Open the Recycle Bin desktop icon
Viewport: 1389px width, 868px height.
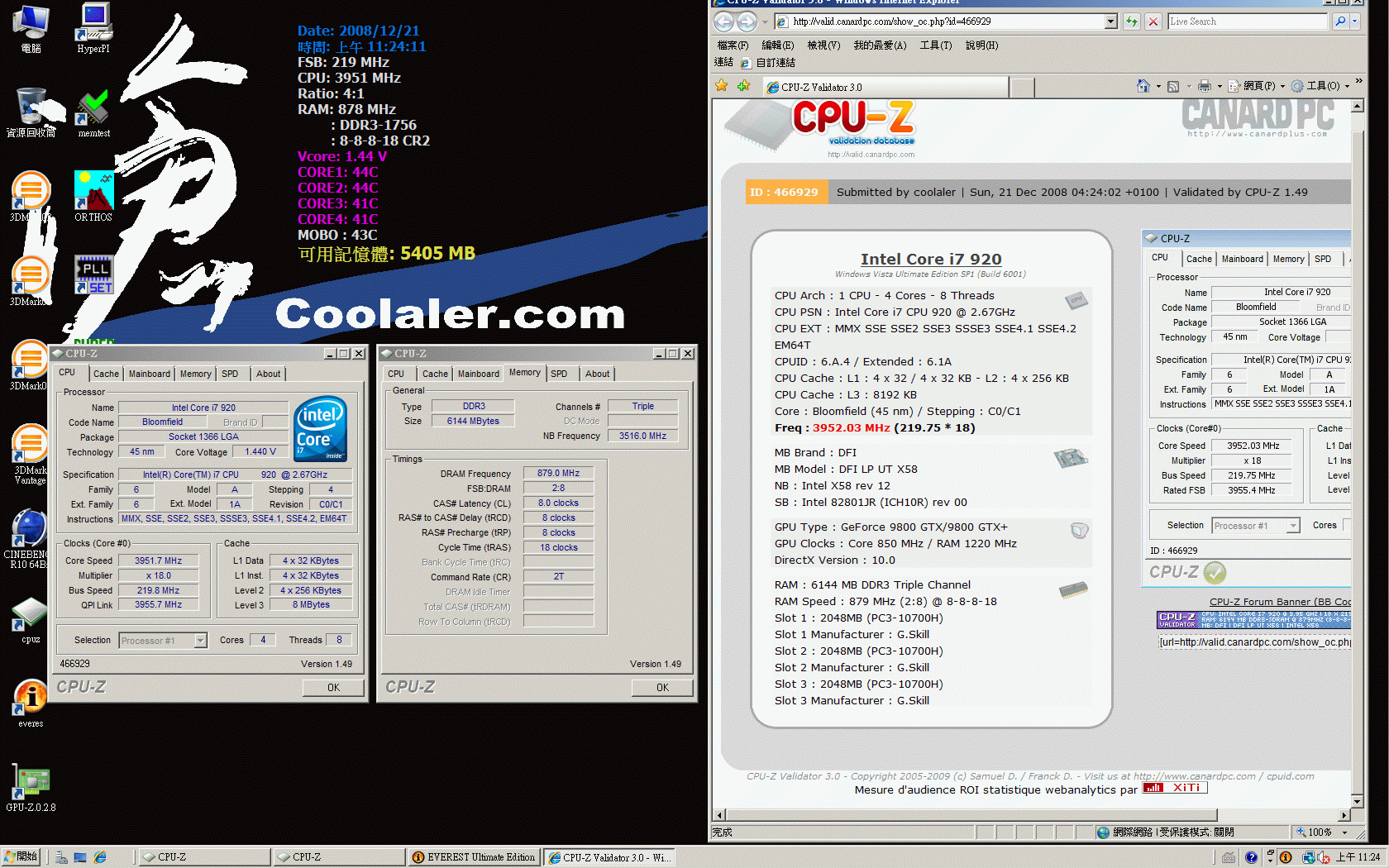(31, 112)
